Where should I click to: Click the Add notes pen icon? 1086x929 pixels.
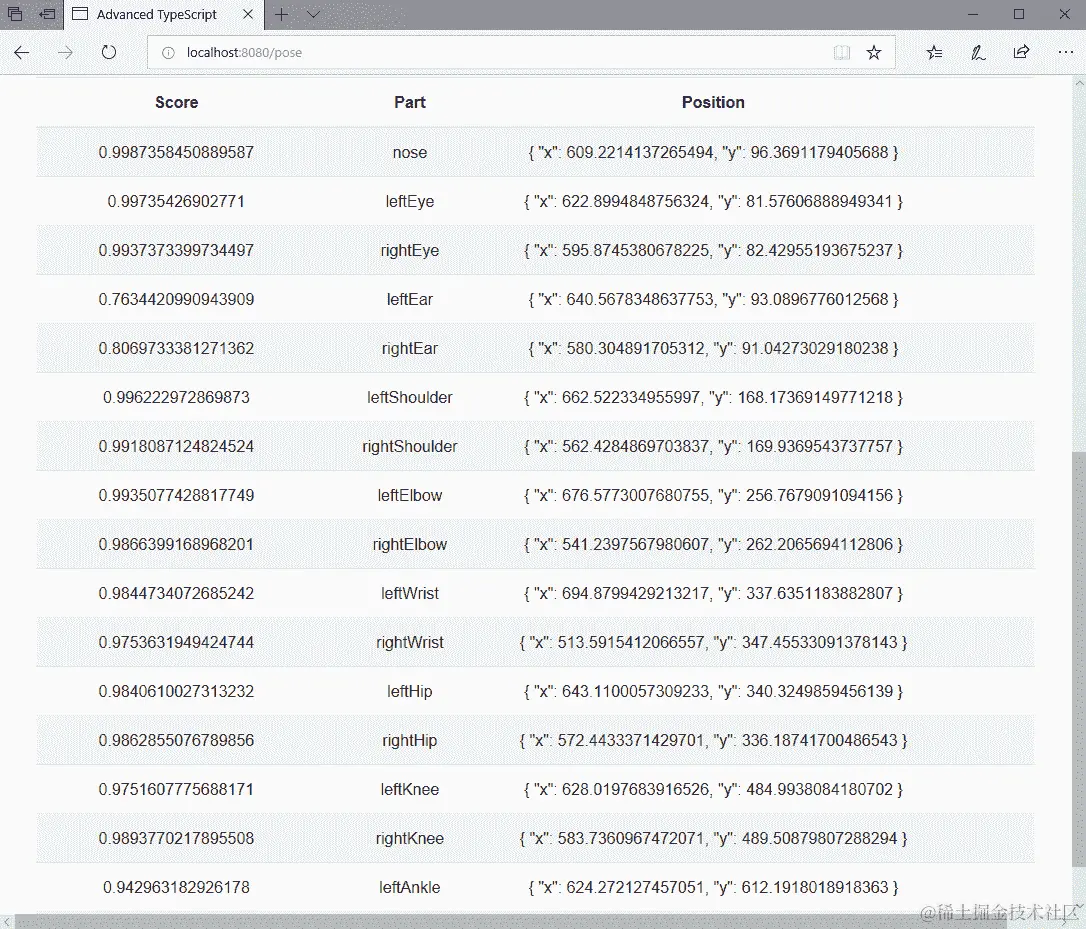click(x=978, y=53)
